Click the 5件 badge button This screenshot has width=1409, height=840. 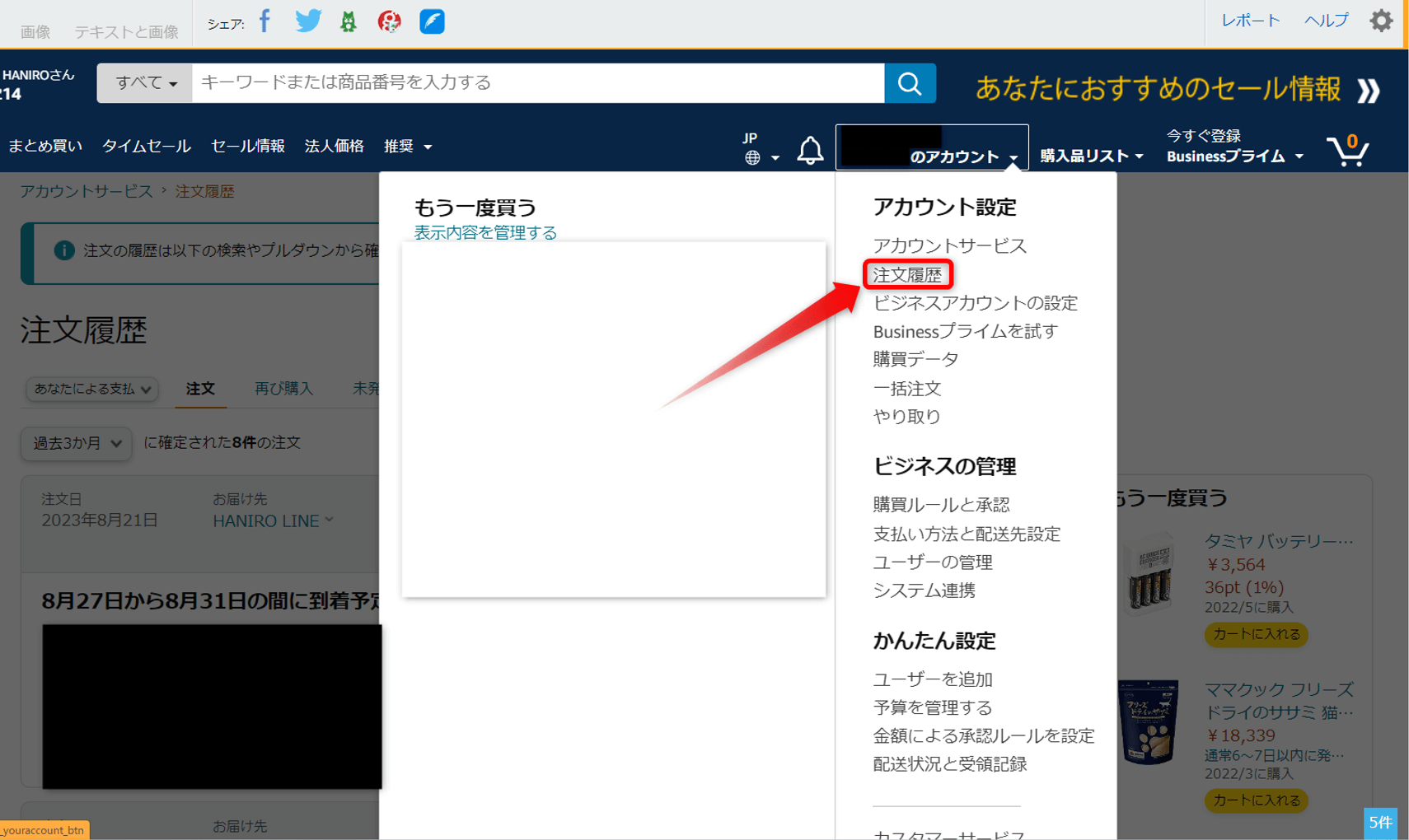click(1380, 823)
